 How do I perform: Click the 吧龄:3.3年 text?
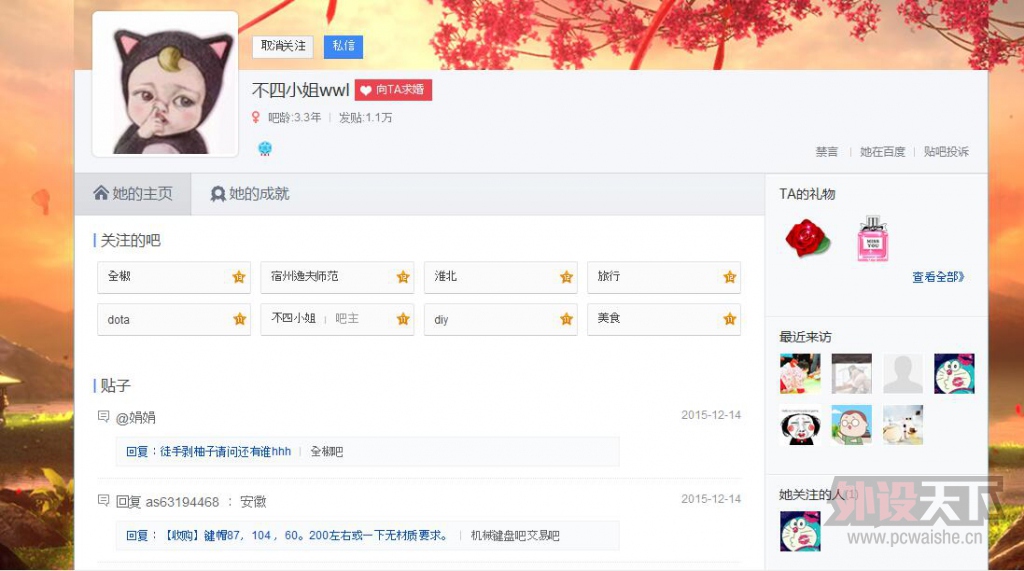tap(295, 118)
